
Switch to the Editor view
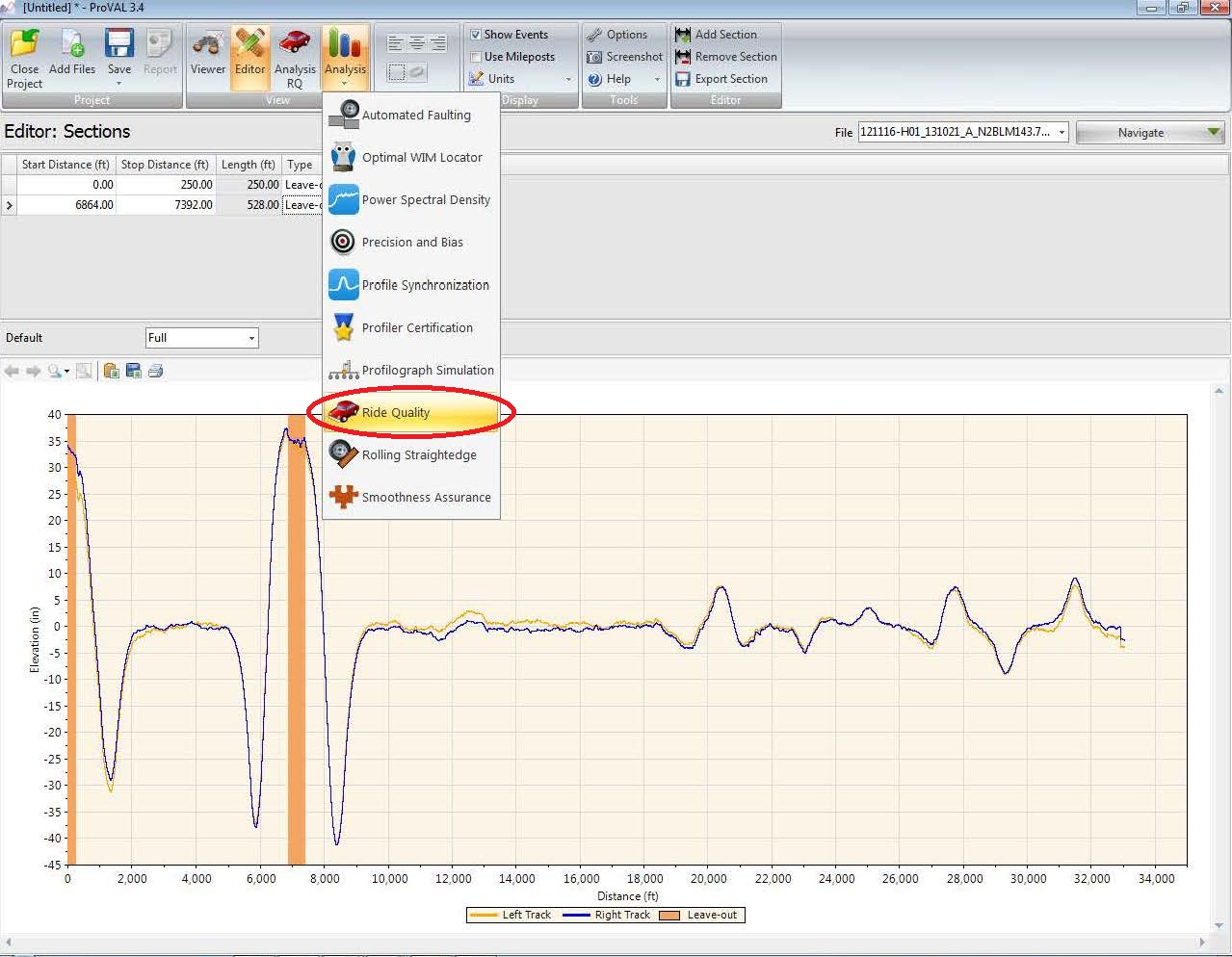click(x=249, y=58)
